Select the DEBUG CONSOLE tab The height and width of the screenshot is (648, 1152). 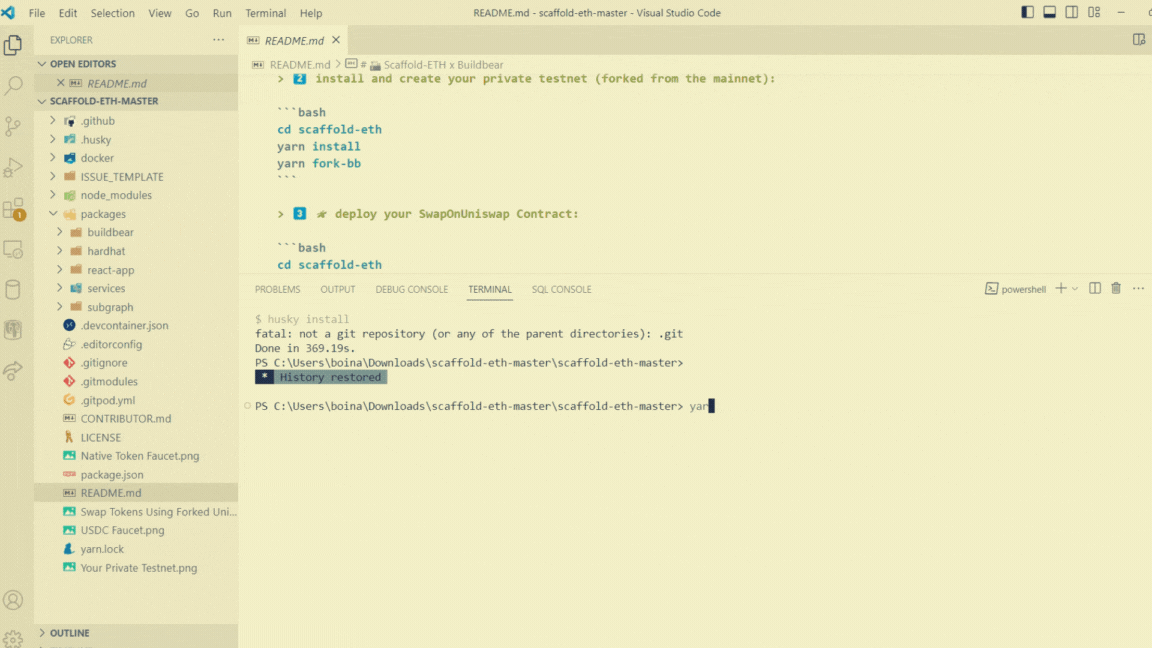[411, 289]
